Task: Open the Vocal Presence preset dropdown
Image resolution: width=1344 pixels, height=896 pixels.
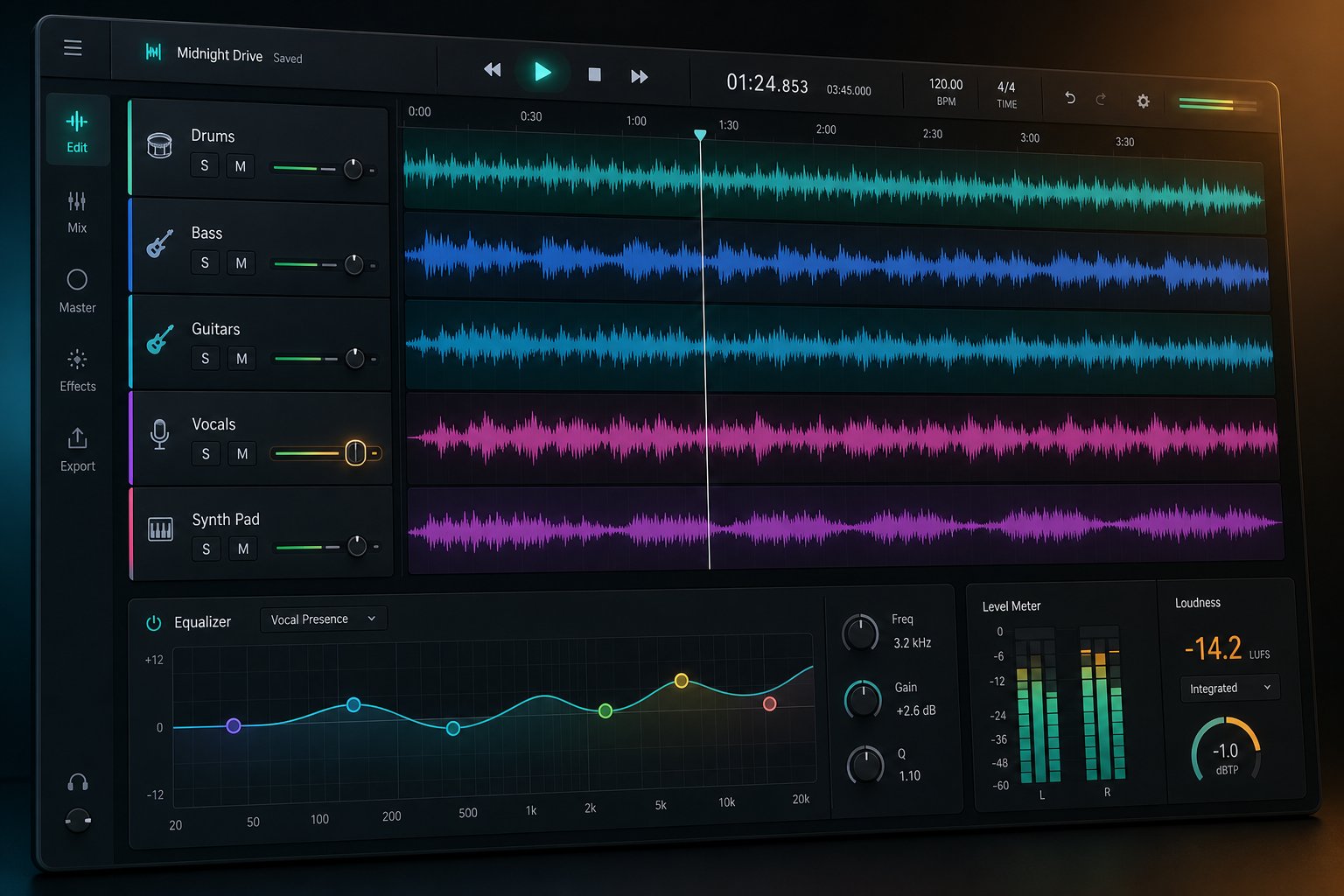Action: pos(324,619)
